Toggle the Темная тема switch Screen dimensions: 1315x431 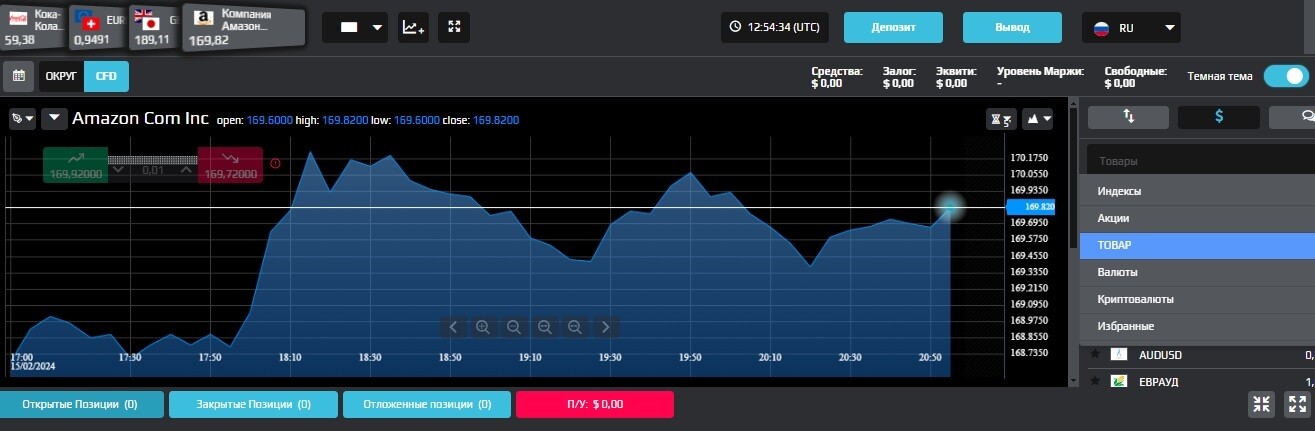(1285, 76)
